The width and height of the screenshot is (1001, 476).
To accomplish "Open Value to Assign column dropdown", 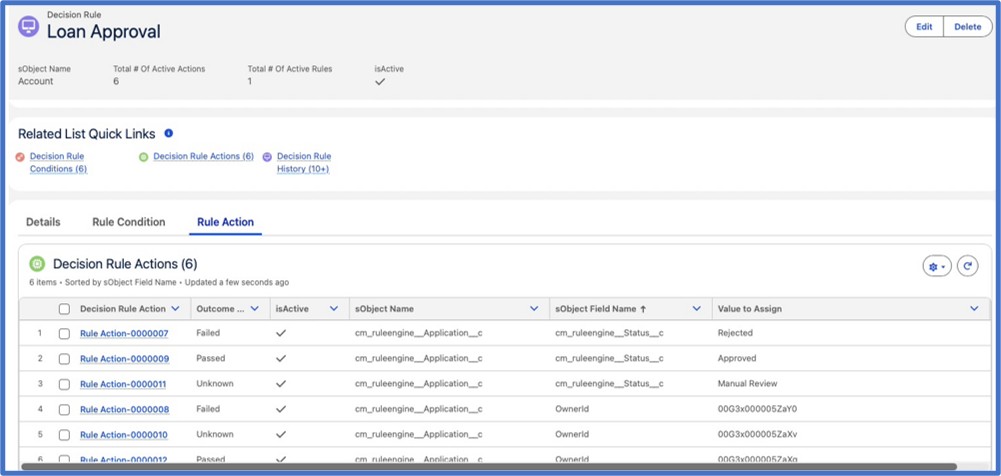I will coord(974,309).
